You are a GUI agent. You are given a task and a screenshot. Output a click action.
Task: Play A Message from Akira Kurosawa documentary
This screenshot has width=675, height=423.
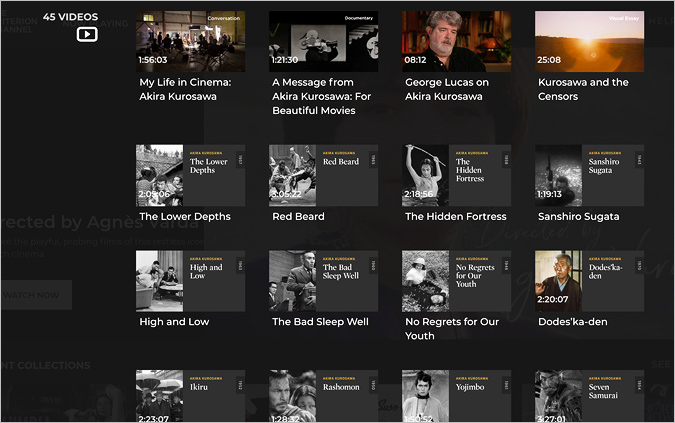323,41
